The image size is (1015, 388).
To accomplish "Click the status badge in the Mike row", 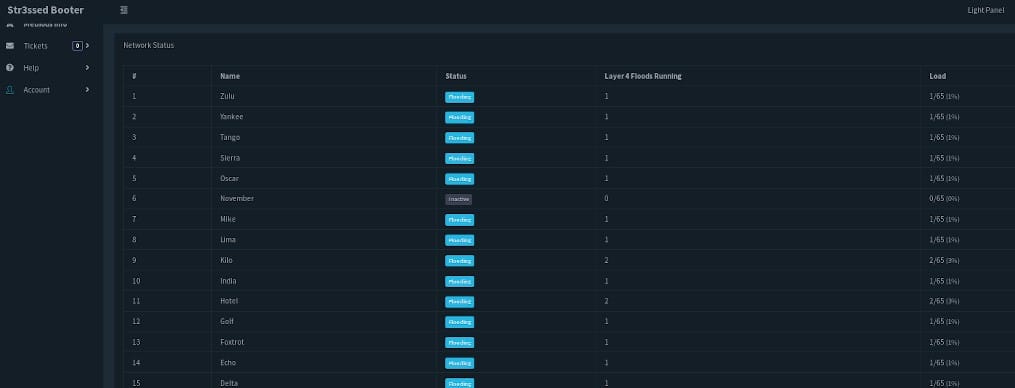I will [460, 220].
